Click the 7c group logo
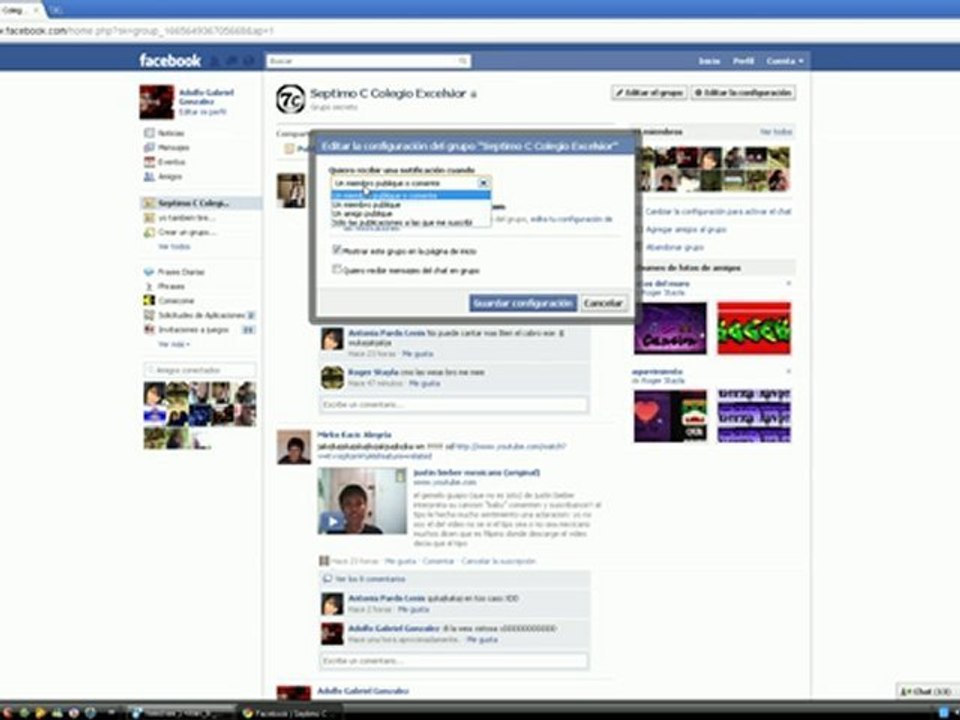This screenshot has width=960, height=720. (x=290, y=99)
